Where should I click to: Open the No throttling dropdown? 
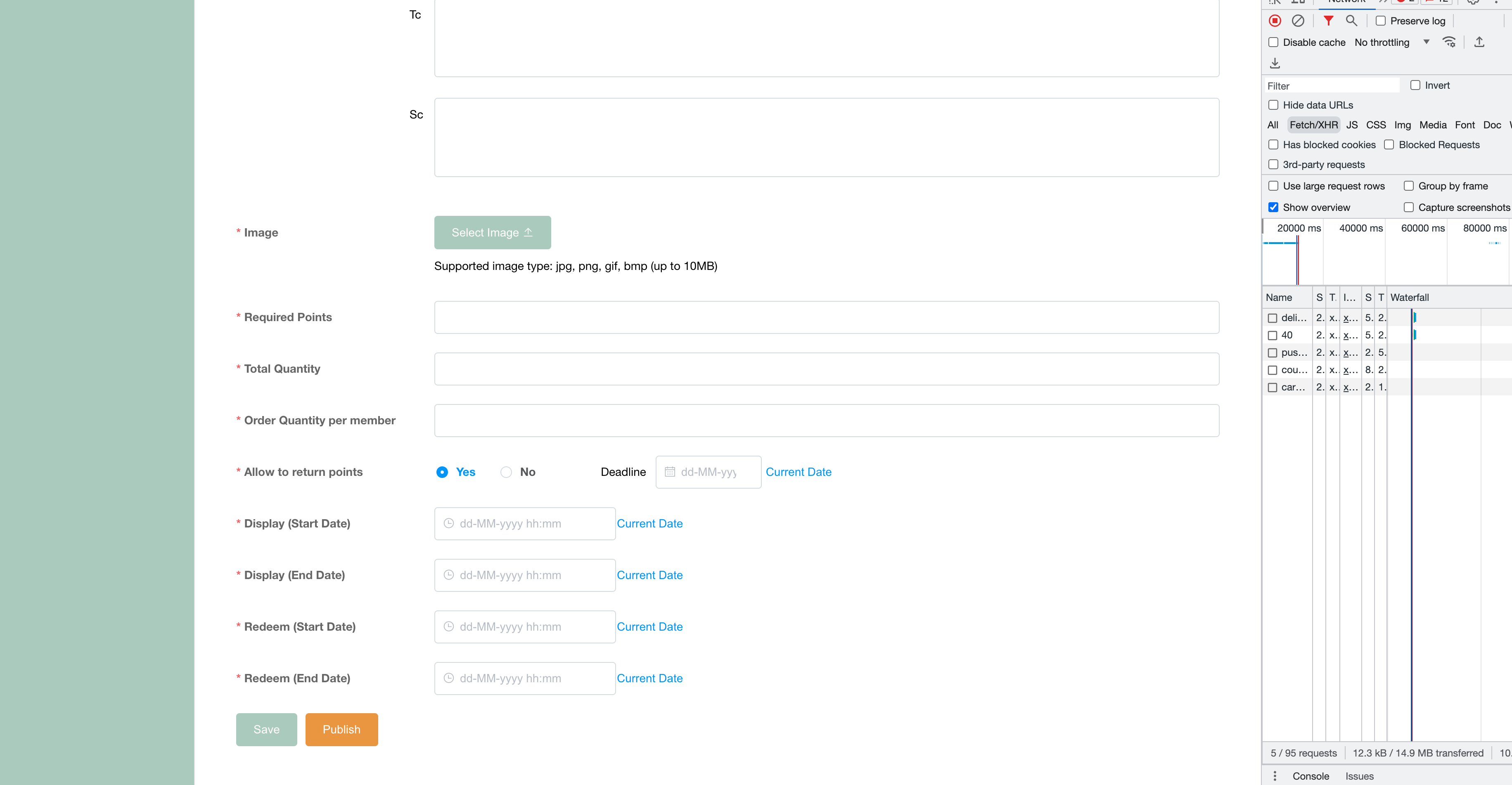[x=1391, y=42]
